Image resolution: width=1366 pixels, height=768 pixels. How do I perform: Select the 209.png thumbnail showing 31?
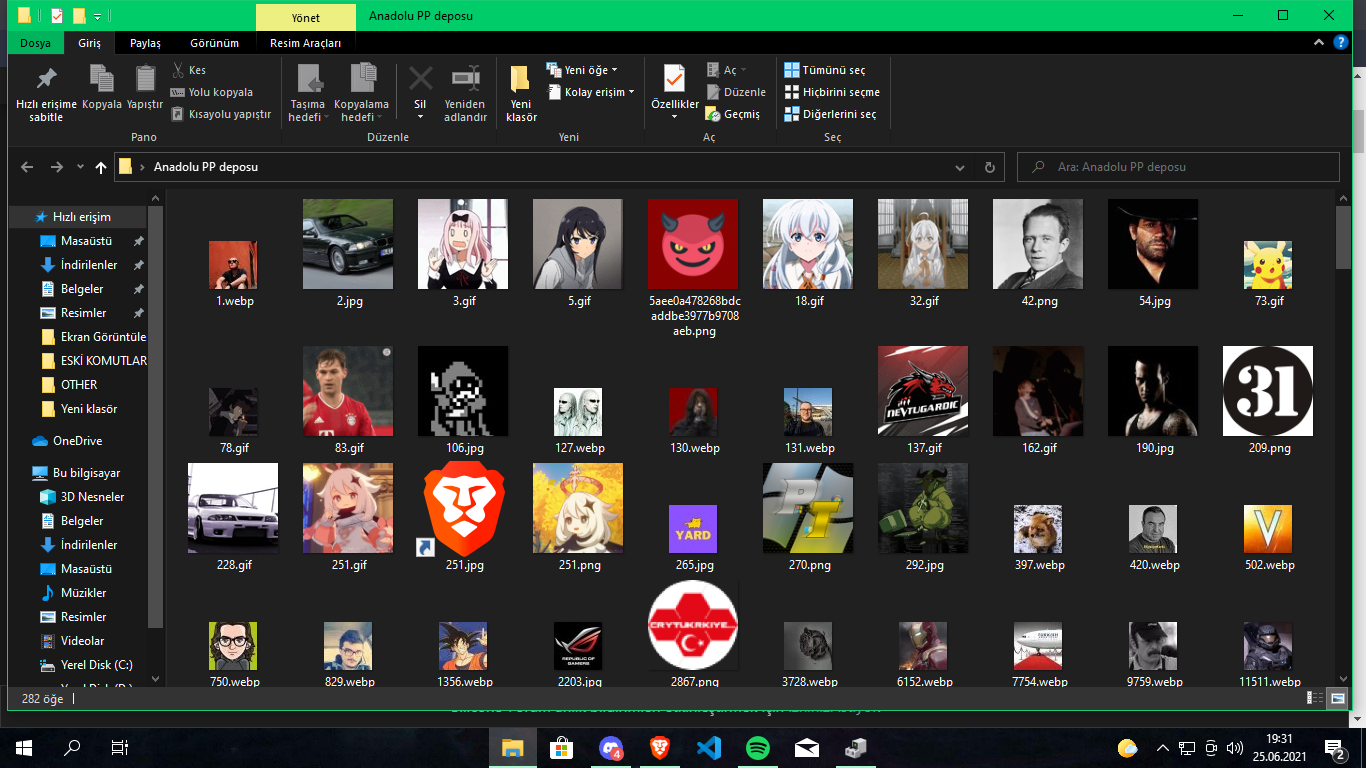click(x=1268, y=392)
